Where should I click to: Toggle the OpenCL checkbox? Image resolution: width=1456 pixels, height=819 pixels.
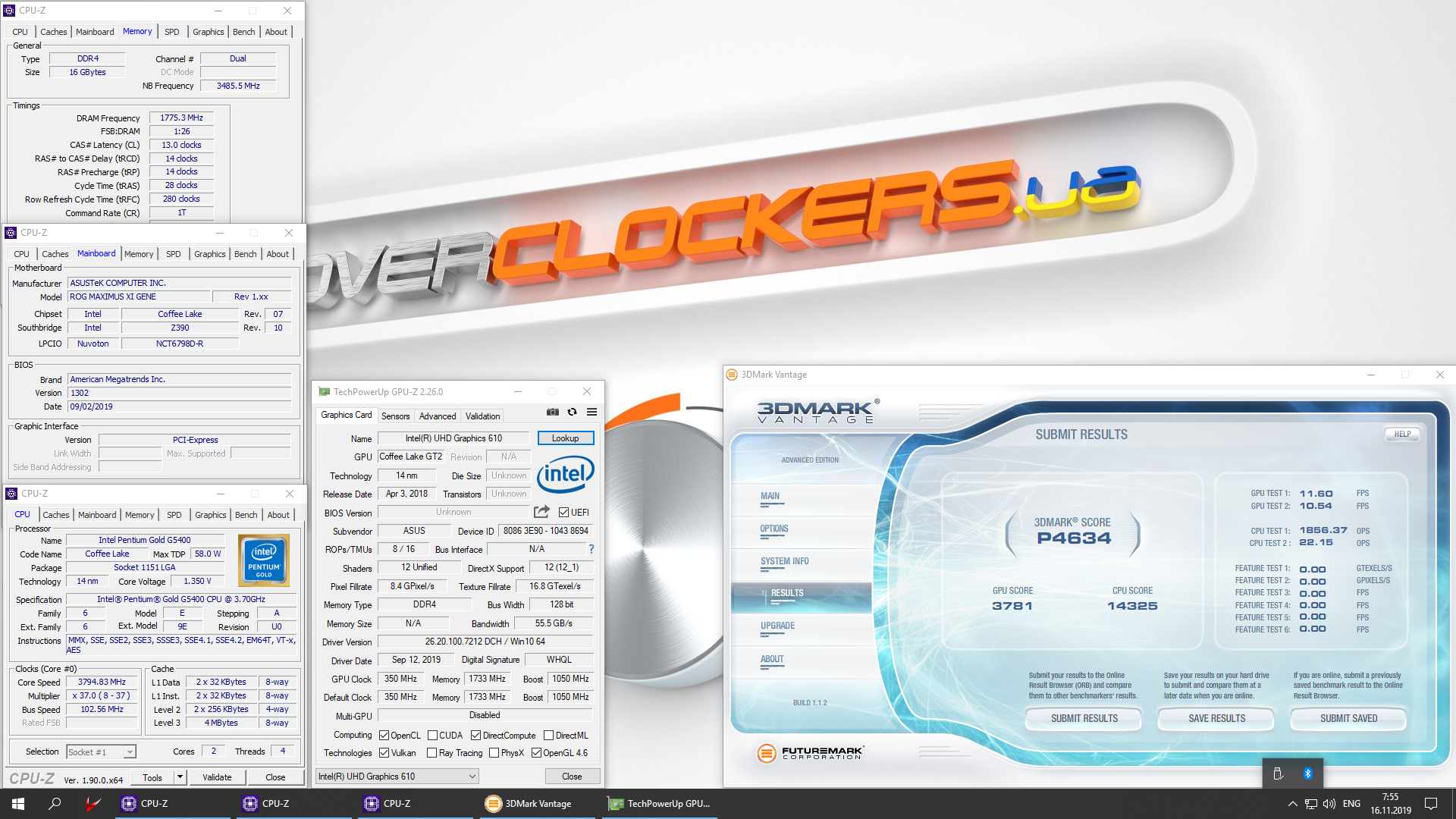384,736
